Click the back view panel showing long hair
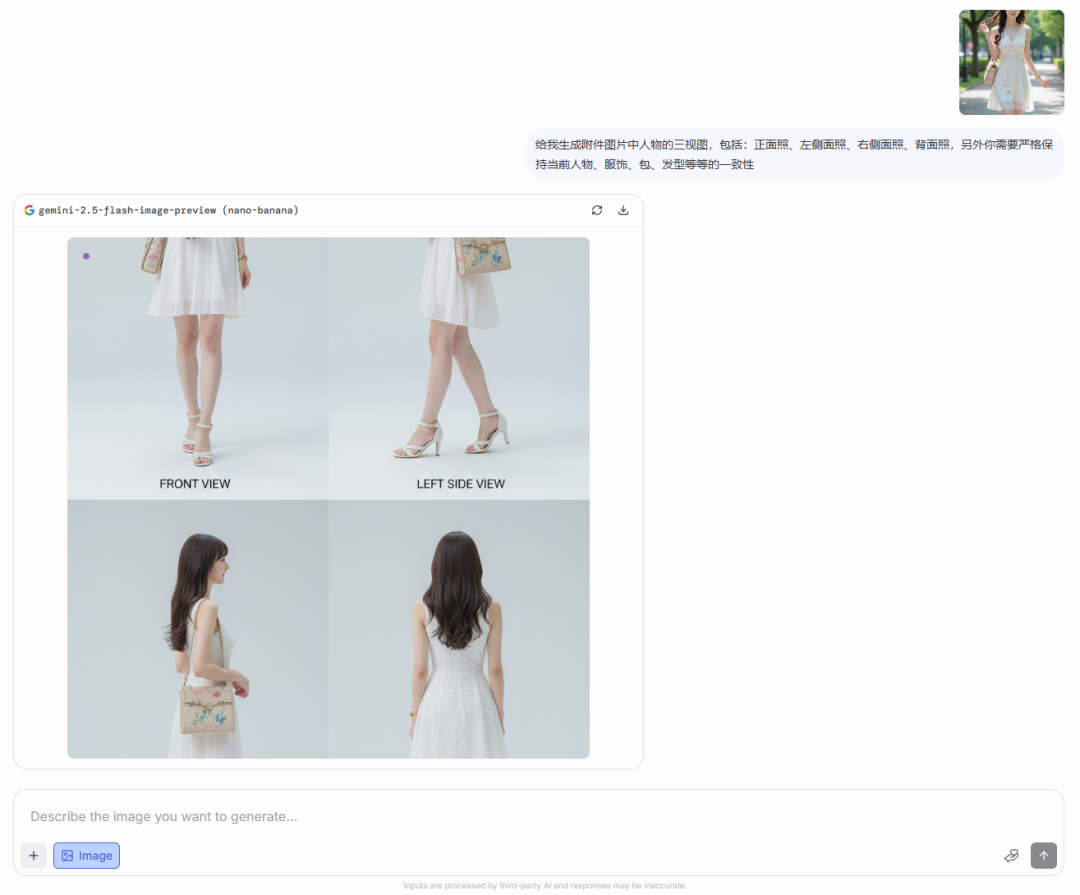The image size is (1080, 895). tap(459, 630)
